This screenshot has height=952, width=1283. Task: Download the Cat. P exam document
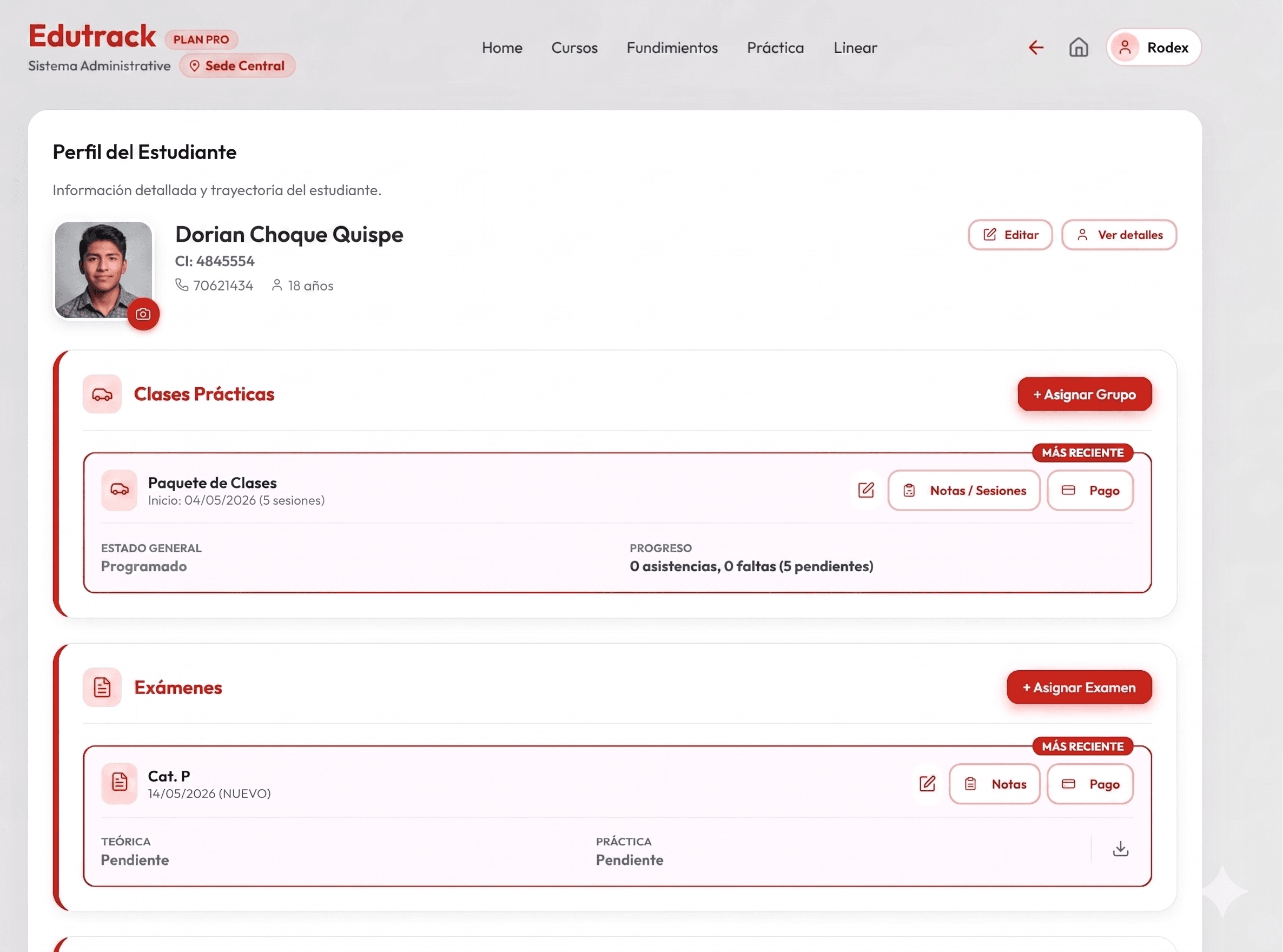point(1121,849)
